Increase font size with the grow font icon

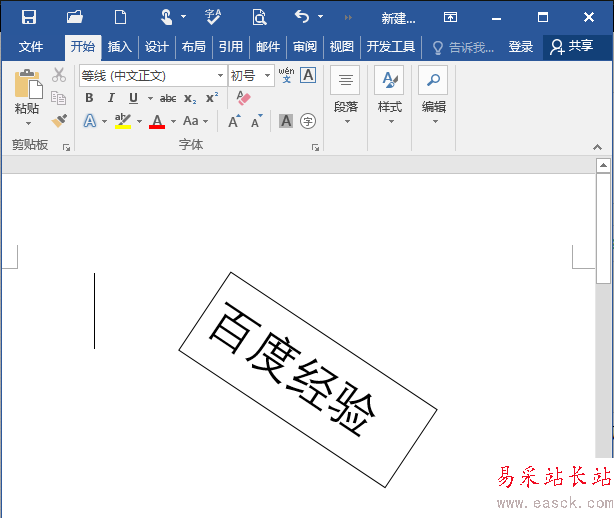234,121
